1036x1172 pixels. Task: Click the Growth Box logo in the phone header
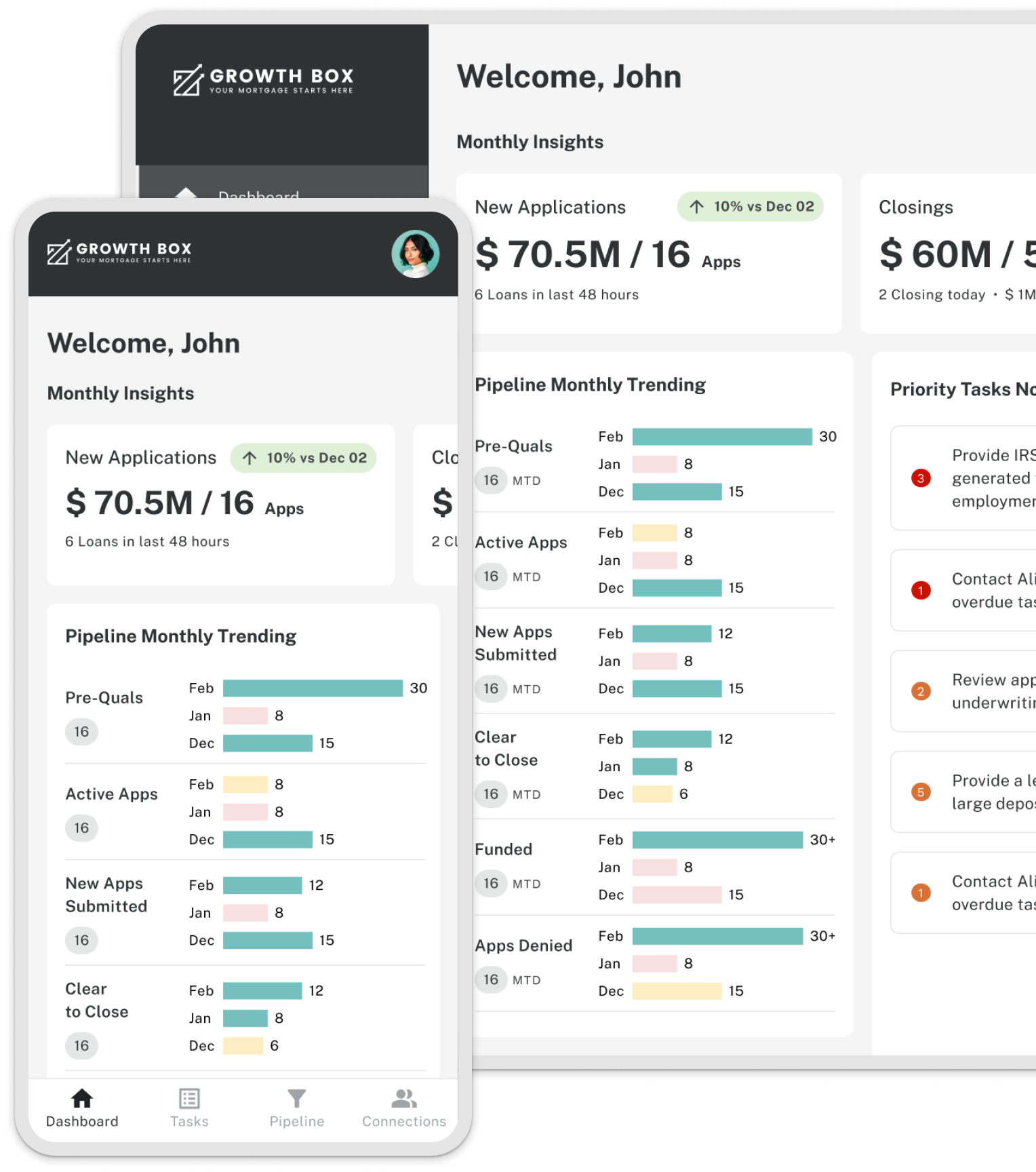(x=119, y=252)
